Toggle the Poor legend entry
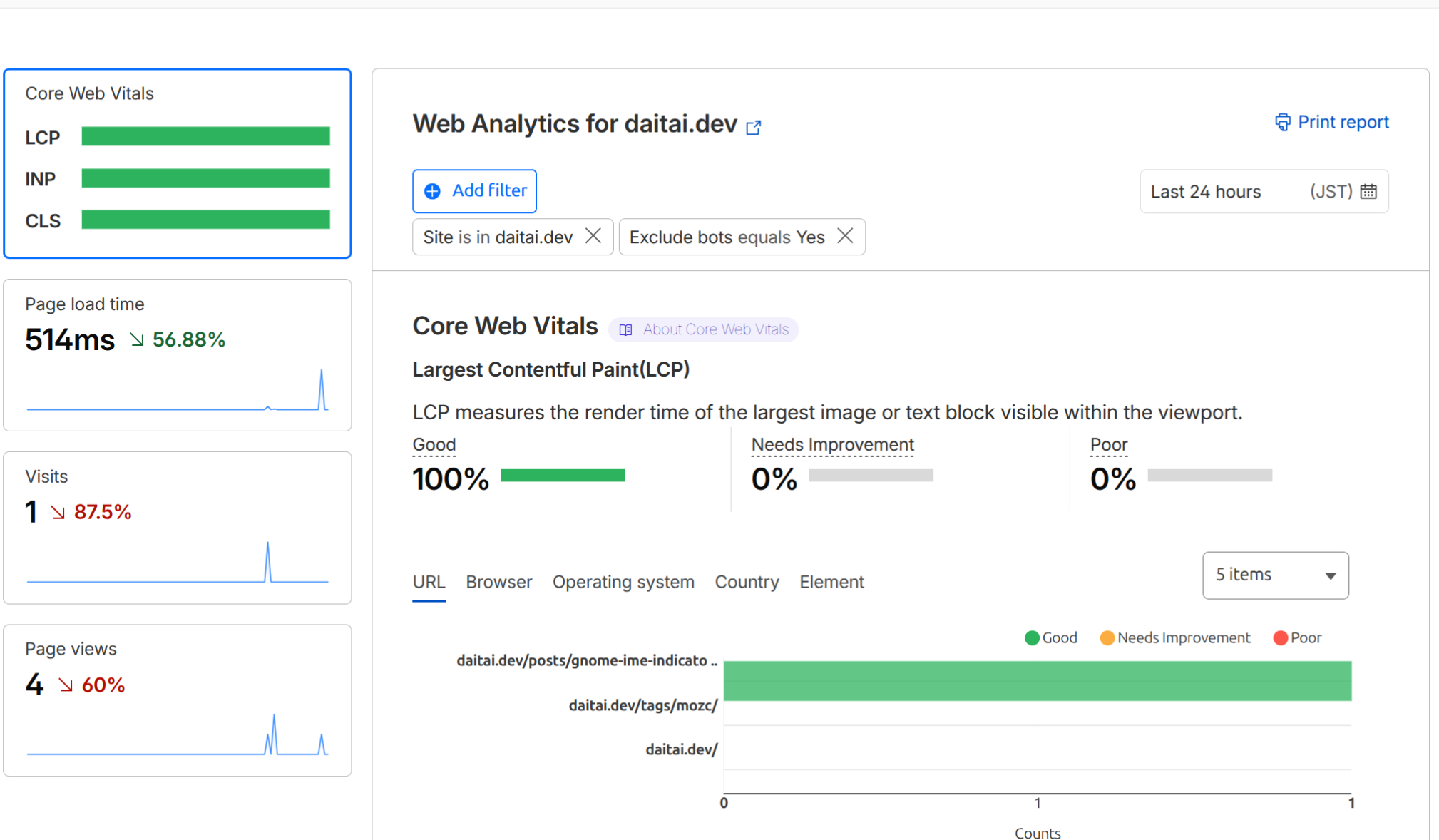The height and width of the screenshot is (840, 1439). (1298, 637)
